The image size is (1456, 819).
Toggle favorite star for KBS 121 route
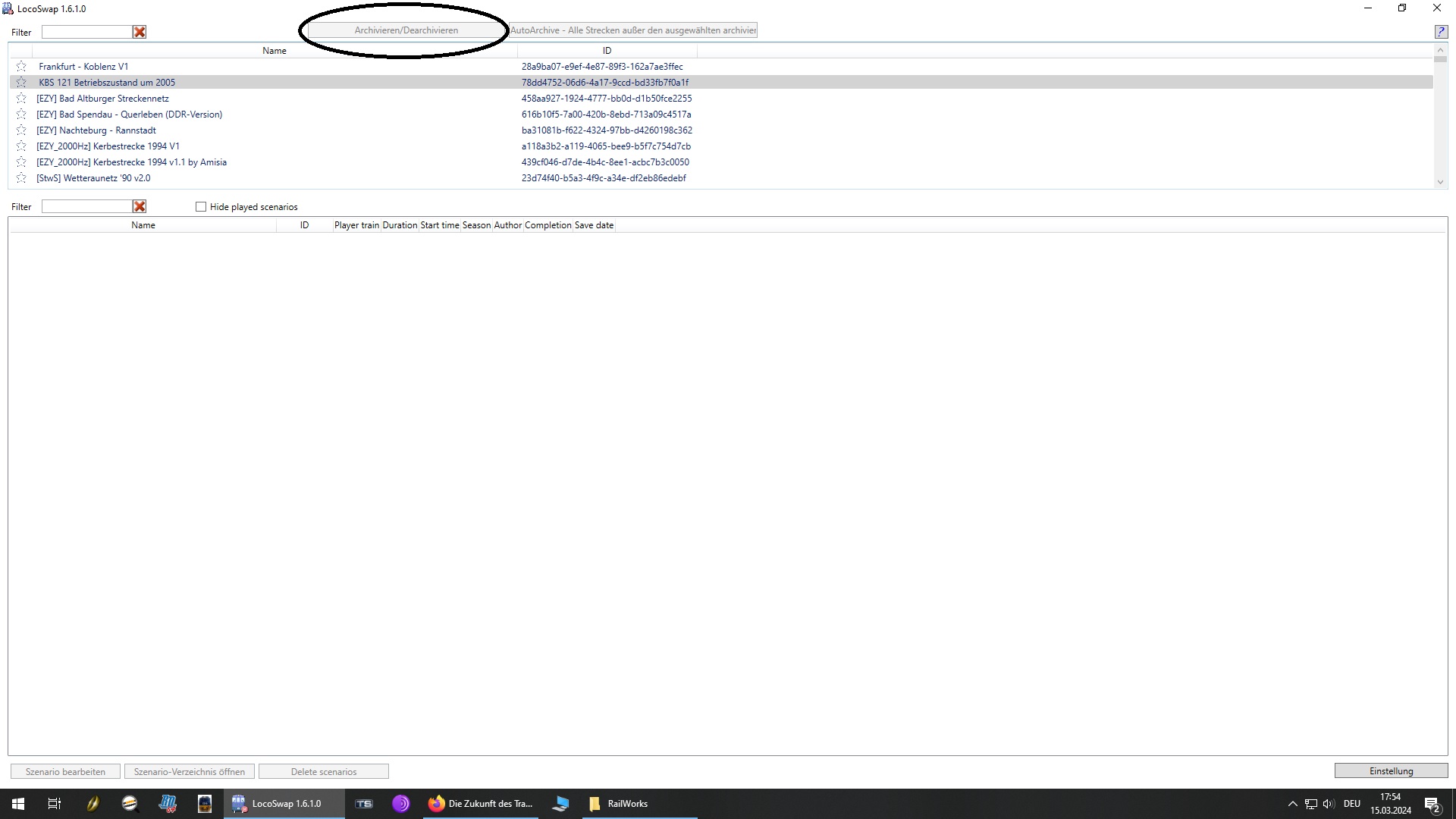[21, 83]
